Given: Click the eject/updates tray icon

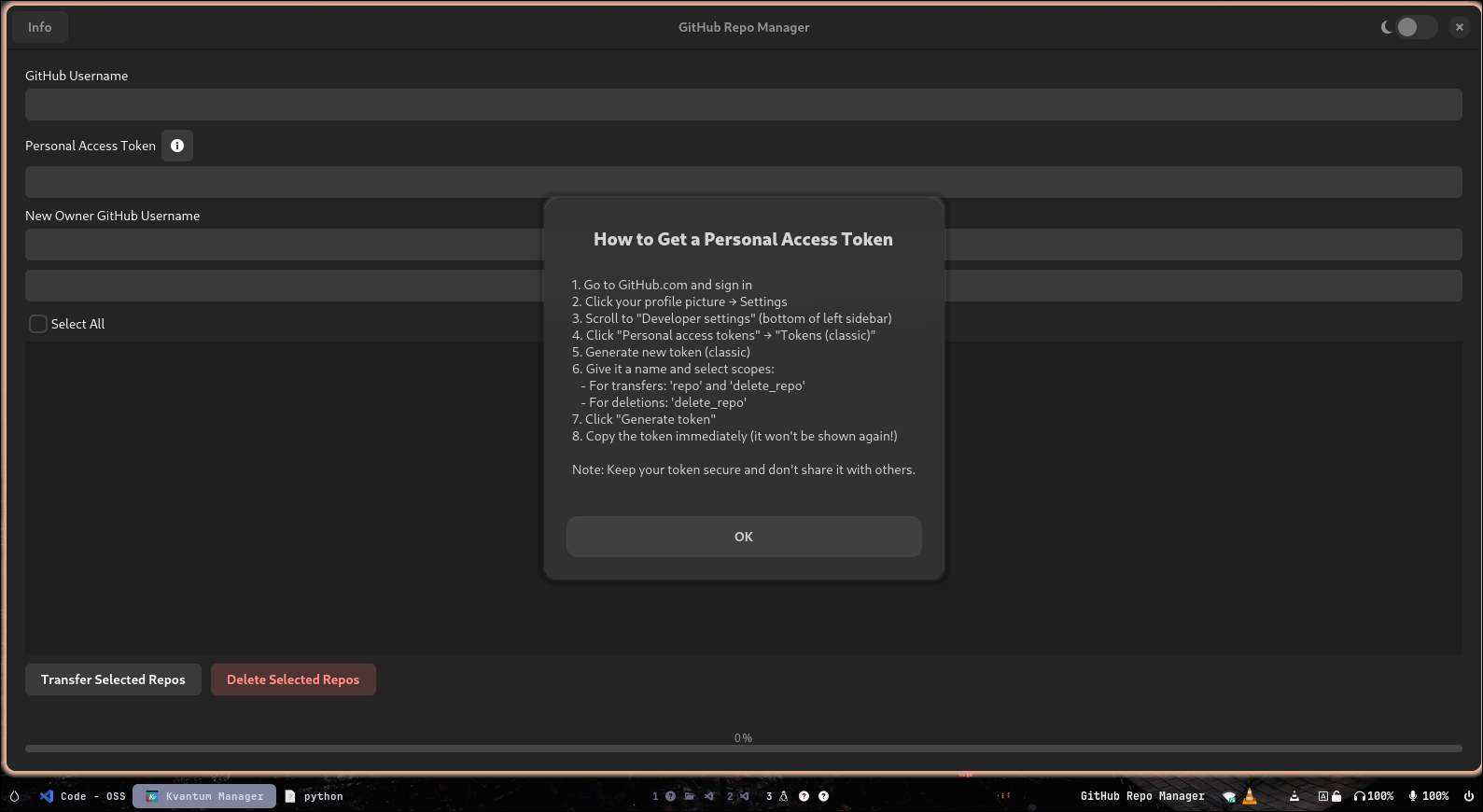Looking at the screenshot, I should [x=1294, y=796].
